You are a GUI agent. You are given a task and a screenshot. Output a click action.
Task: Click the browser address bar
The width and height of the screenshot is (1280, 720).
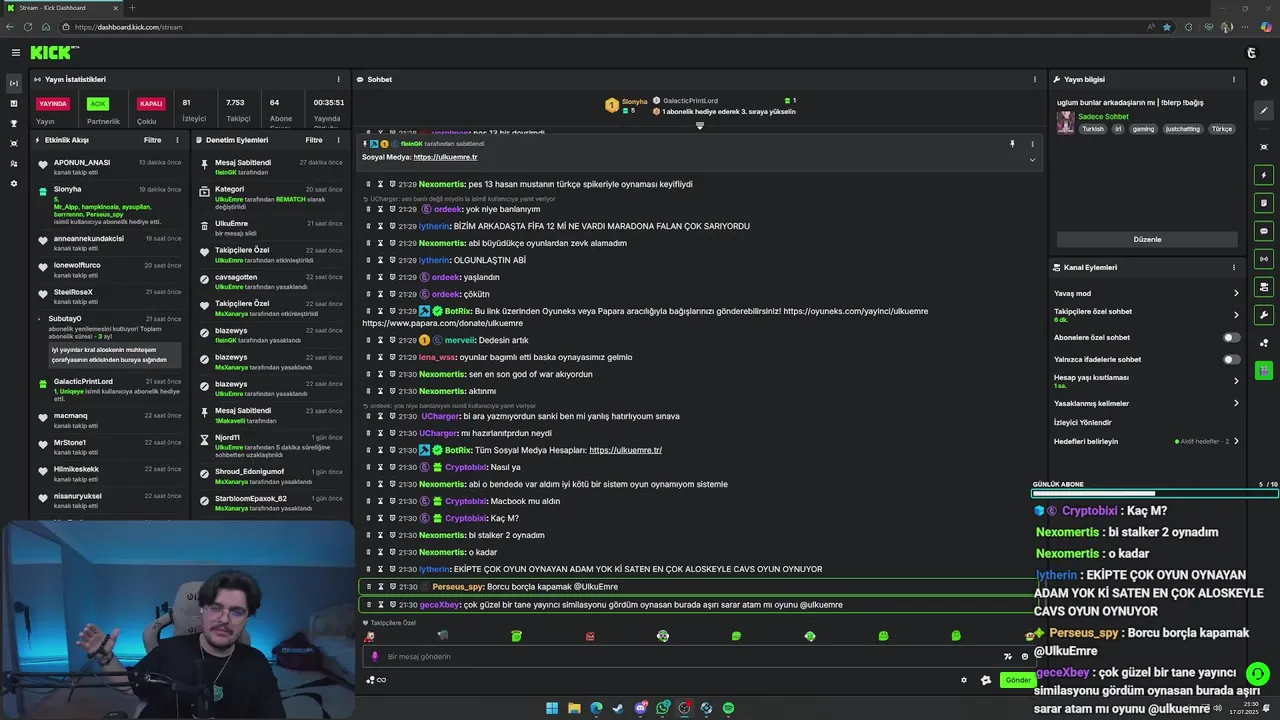(x=600, y=27)
